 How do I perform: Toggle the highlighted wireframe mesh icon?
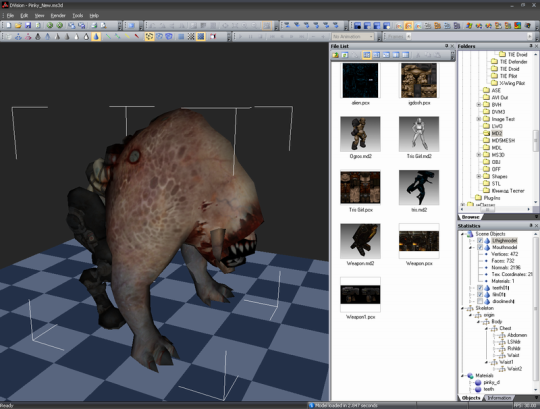(x=149, y=36)
